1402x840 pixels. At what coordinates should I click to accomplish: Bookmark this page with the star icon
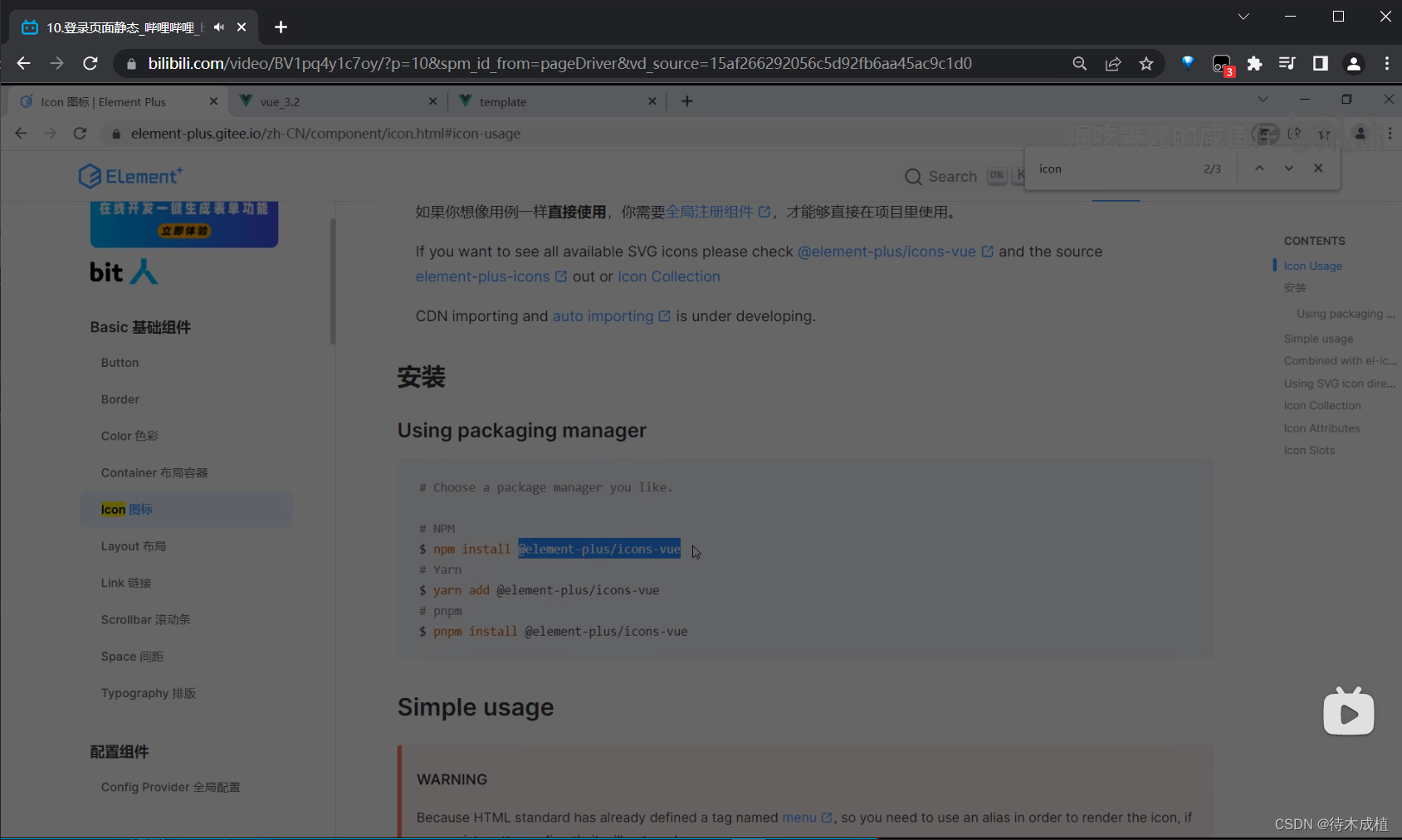point(1146,63)
